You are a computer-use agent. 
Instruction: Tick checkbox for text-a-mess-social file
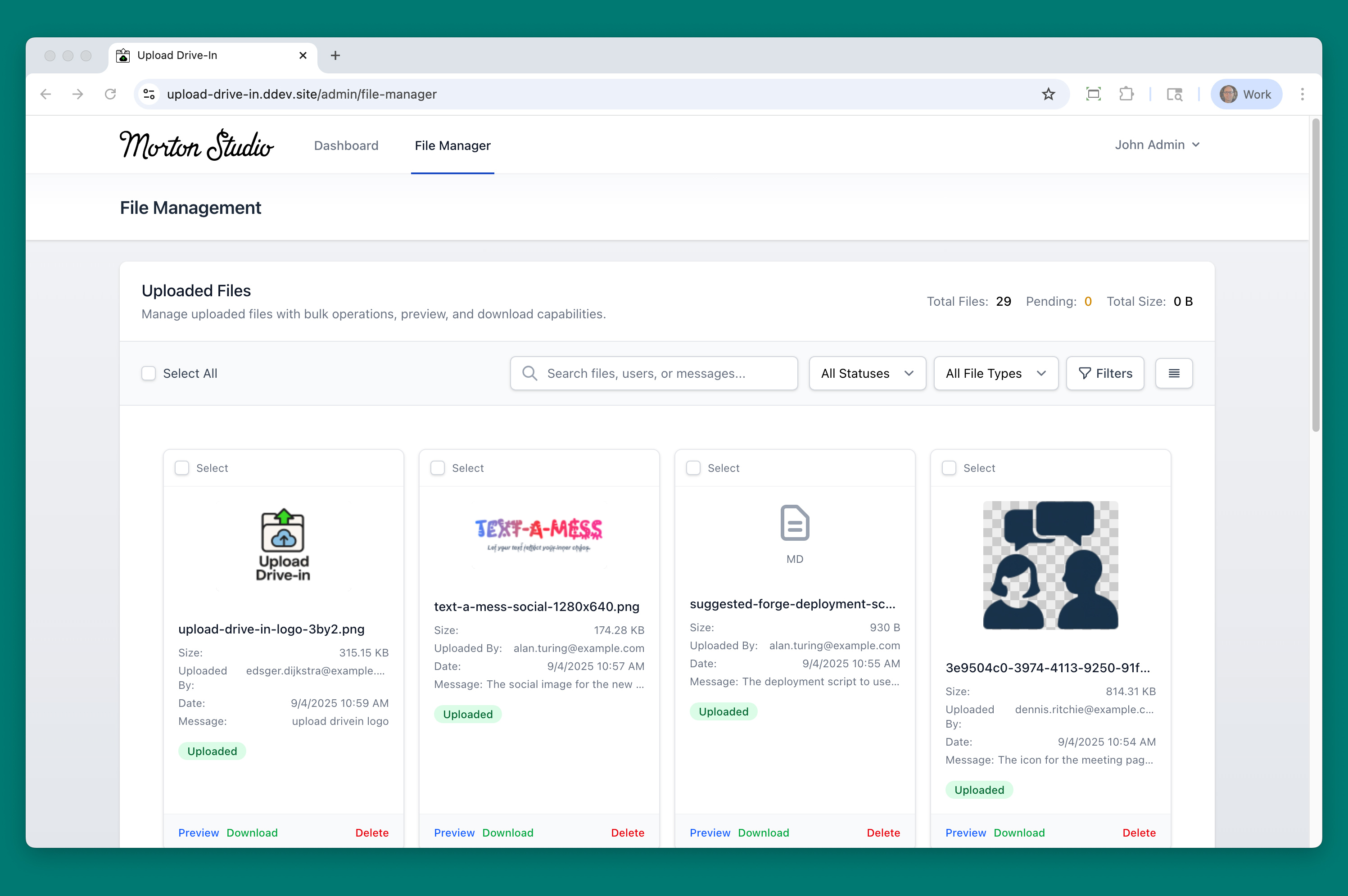(x=438, y=468)
